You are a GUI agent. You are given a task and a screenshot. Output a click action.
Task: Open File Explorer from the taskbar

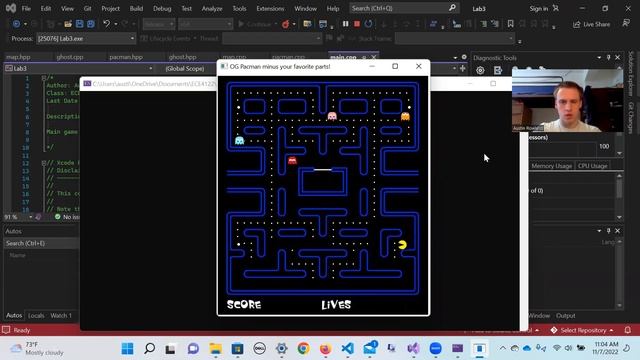coord(216,349)
